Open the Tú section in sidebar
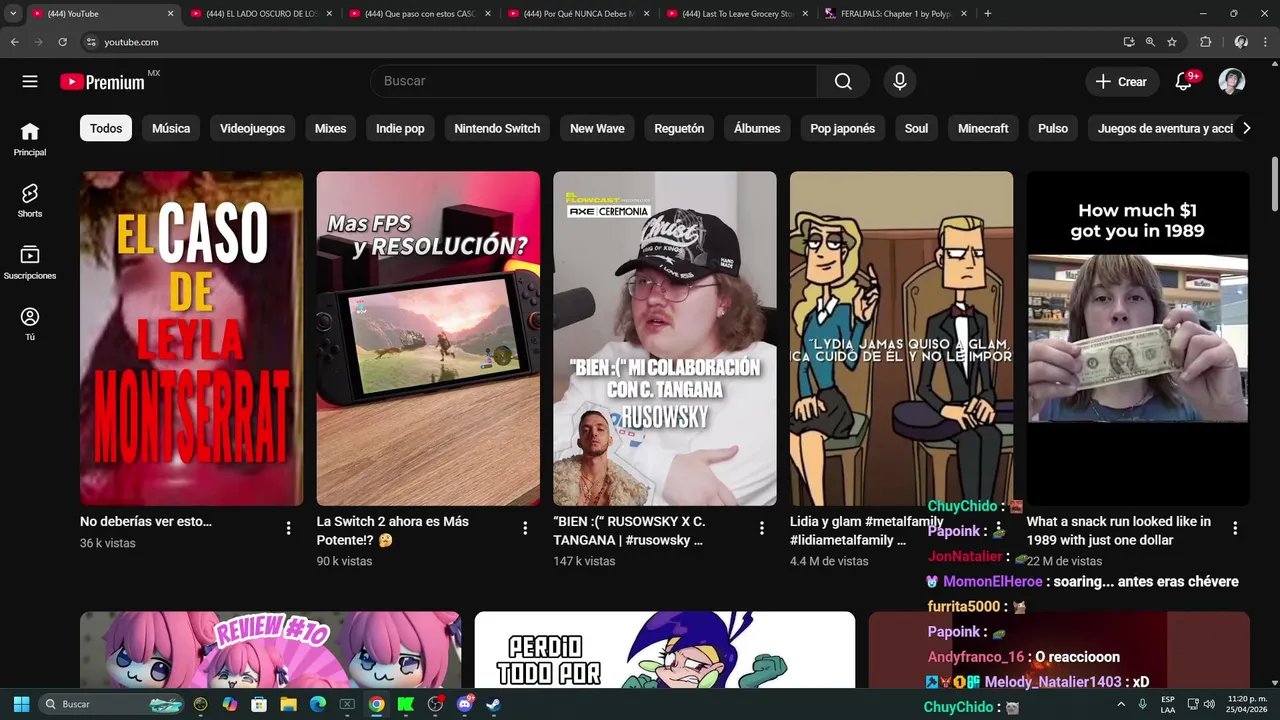1280x720 pixels. (30, 325)
